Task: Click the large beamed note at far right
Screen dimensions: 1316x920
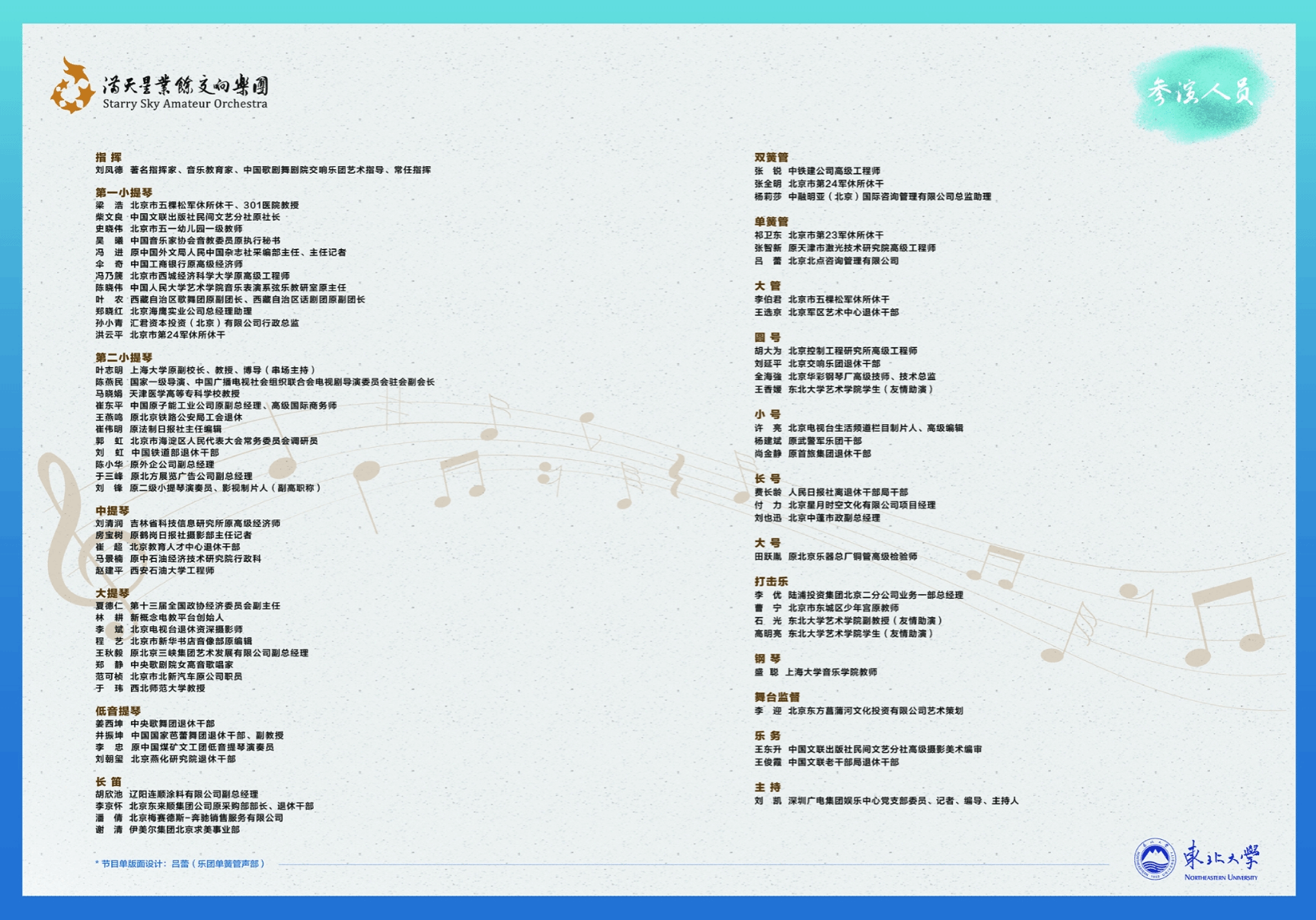Action: pos(1226,618)
